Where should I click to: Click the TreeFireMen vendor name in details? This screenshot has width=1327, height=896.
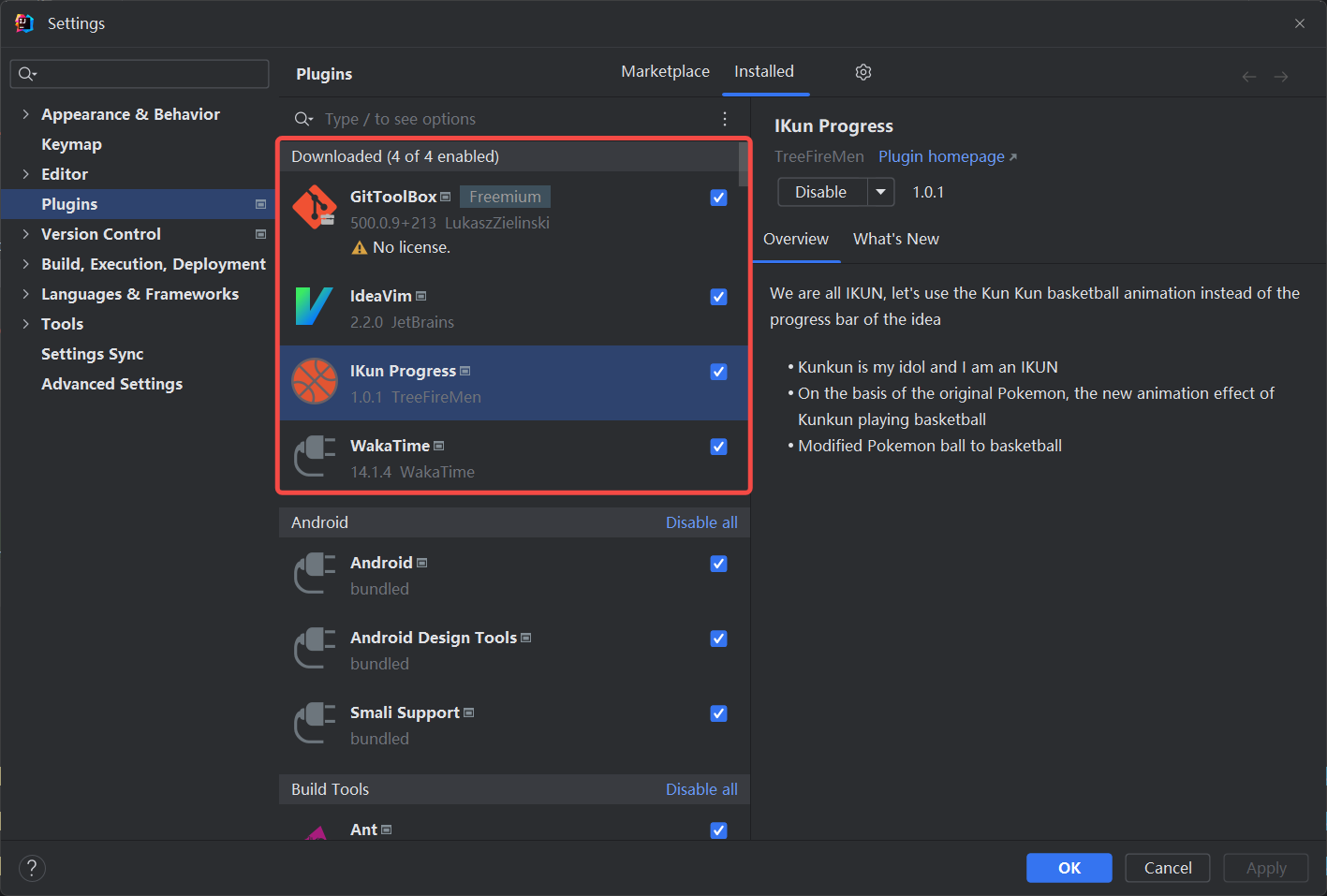[819, 156]
